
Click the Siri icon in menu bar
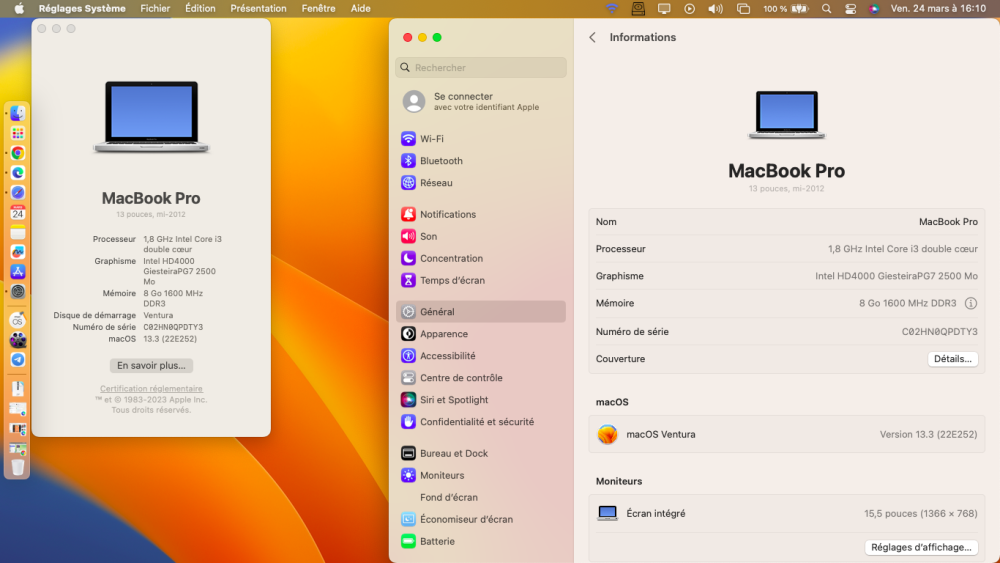tap(874, 8)
